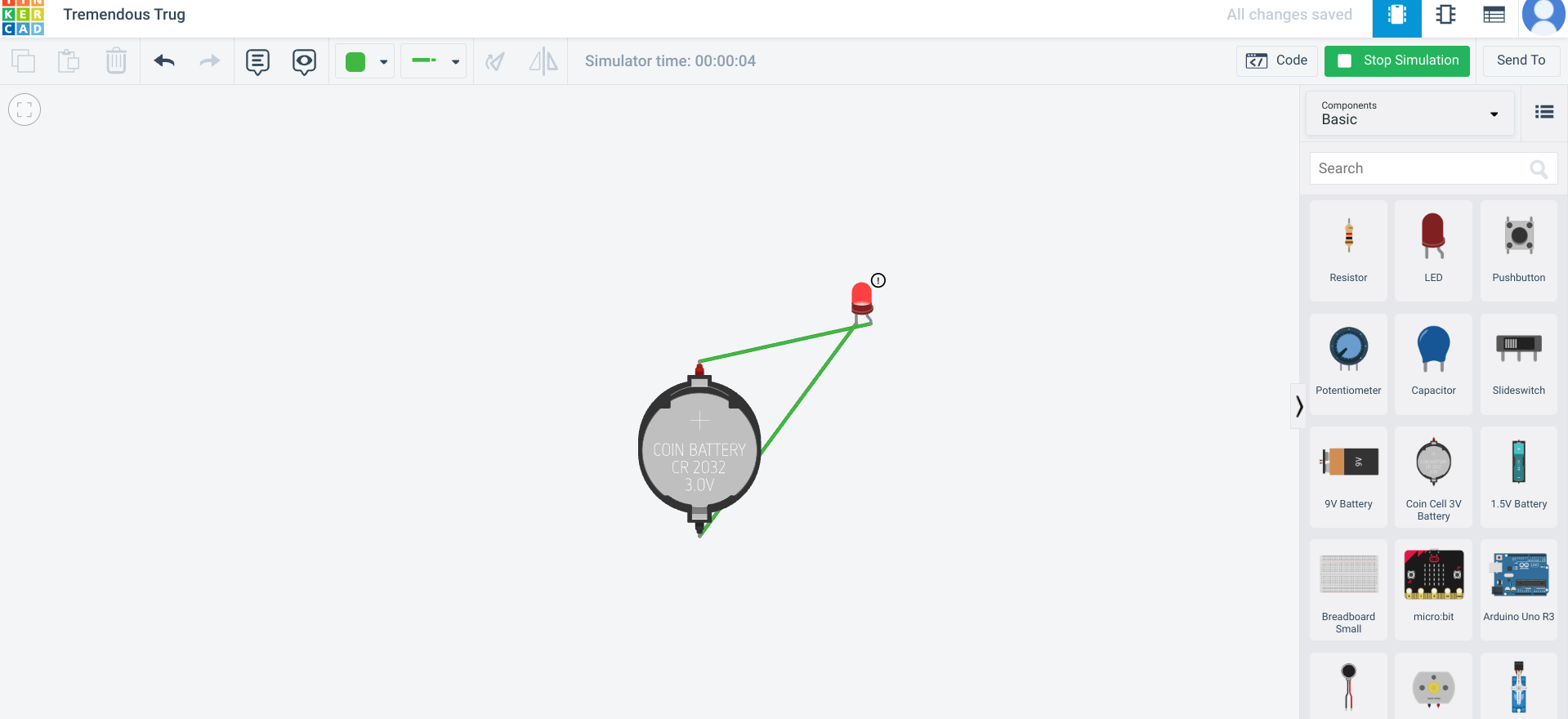Select the Breadboard Small component
Viewport: 1568px width, 719px height.
coord(1348,590)
